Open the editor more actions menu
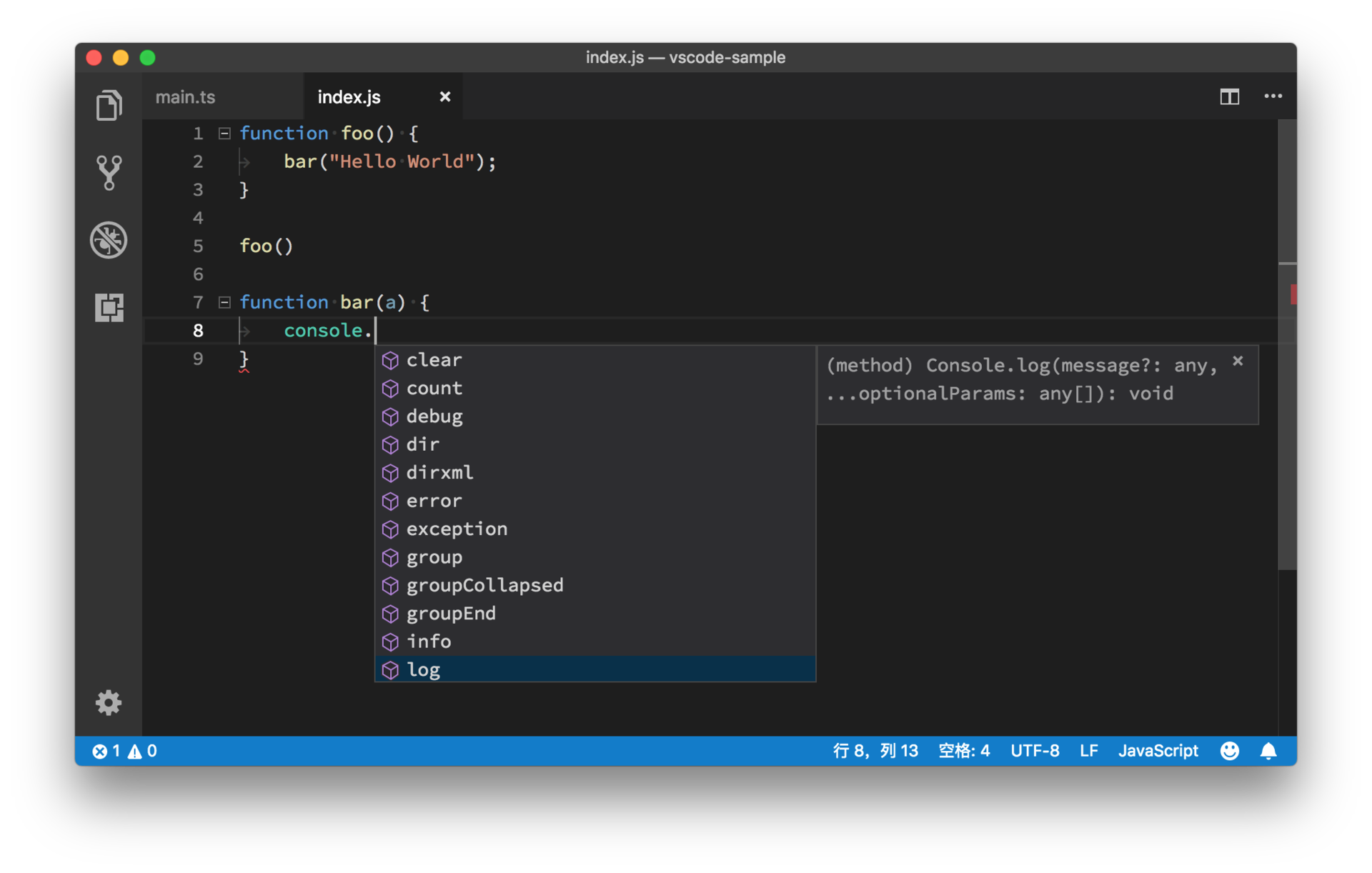The height and width of the screenshot is (873, 1372). click(x=1273, y=96)
